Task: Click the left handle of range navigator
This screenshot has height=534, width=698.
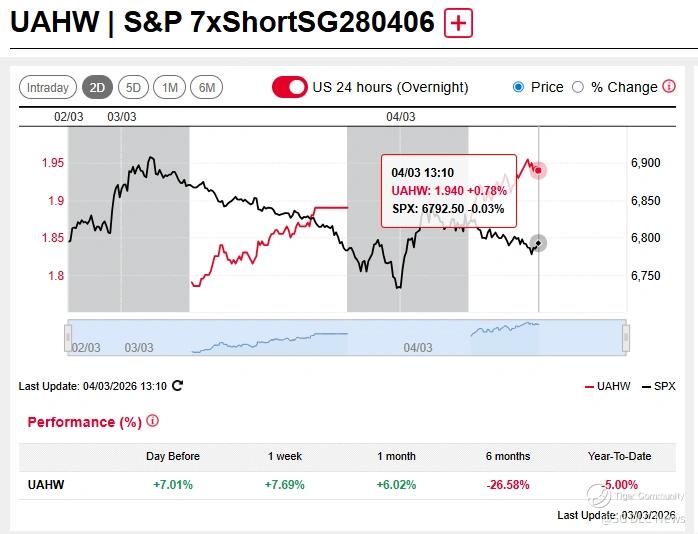Action: pos(69,336)
